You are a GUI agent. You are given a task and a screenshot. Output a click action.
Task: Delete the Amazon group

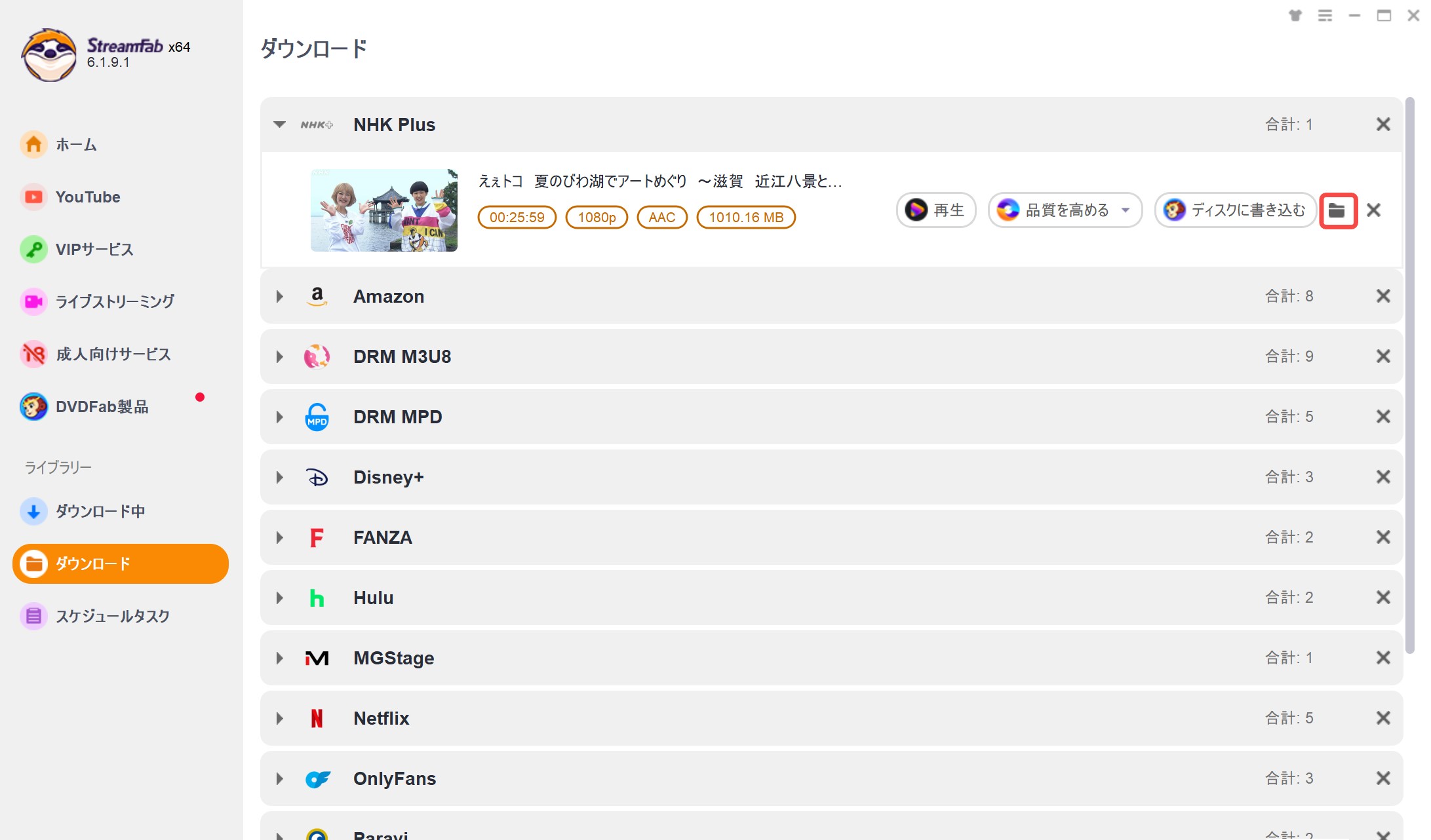point(1383,296)
